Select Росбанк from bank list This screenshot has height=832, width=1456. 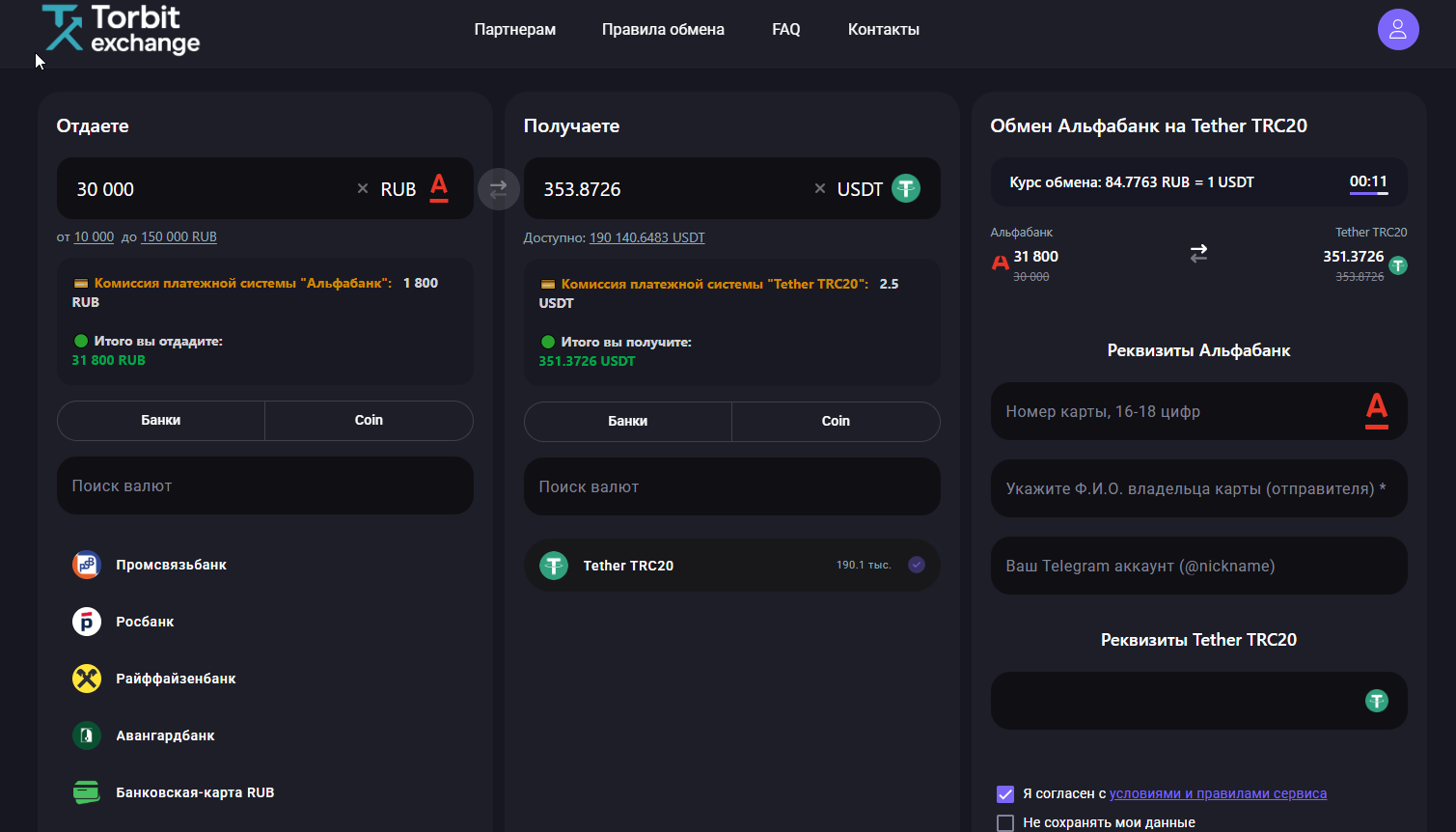tap(145, 622)
